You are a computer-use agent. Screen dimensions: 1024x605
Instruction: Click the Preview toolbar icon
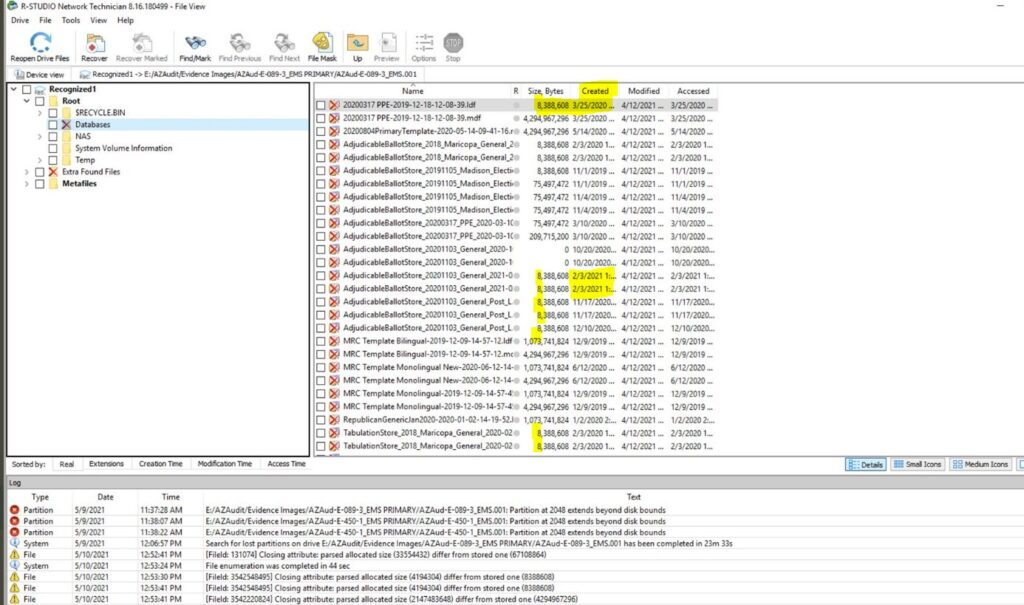coord(387,43)
